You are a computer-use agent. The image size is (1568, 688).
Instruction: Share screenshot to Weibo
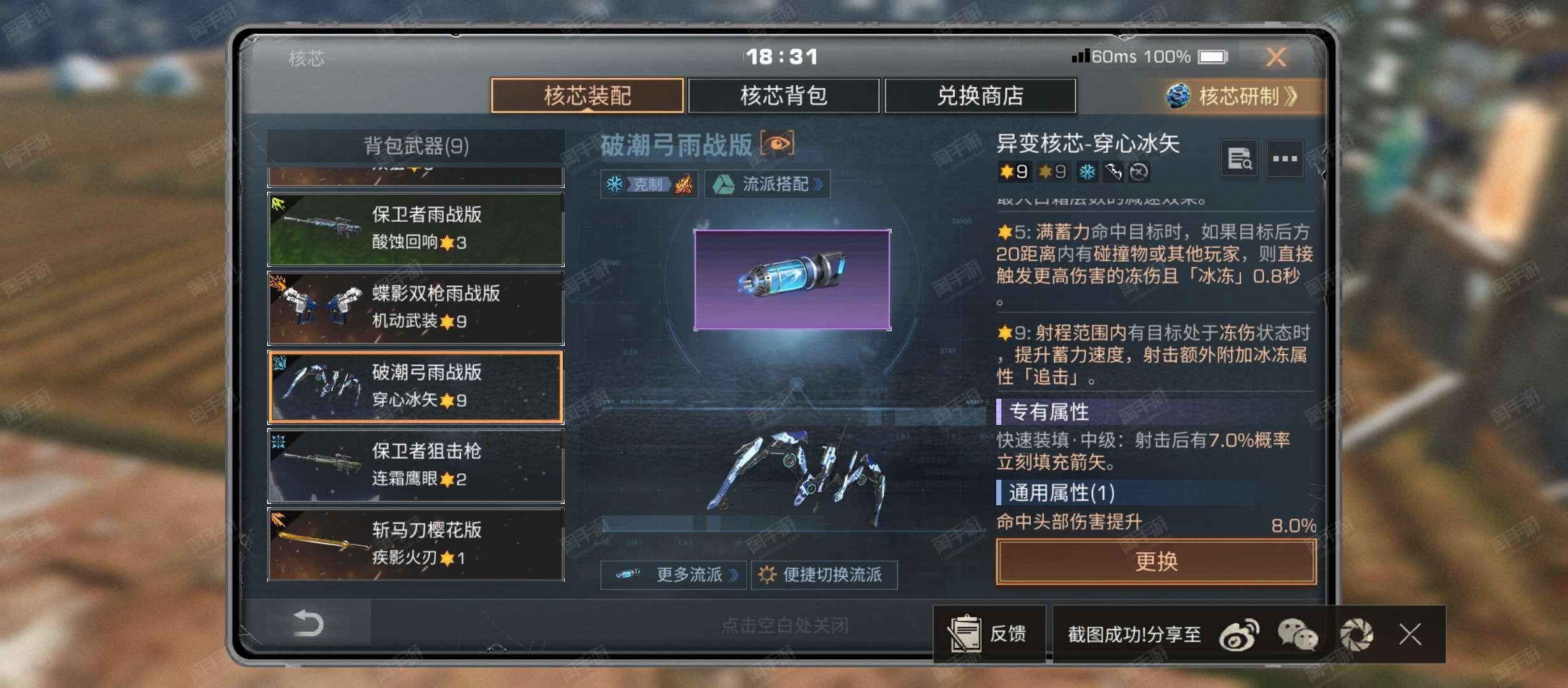(1238, 634)
